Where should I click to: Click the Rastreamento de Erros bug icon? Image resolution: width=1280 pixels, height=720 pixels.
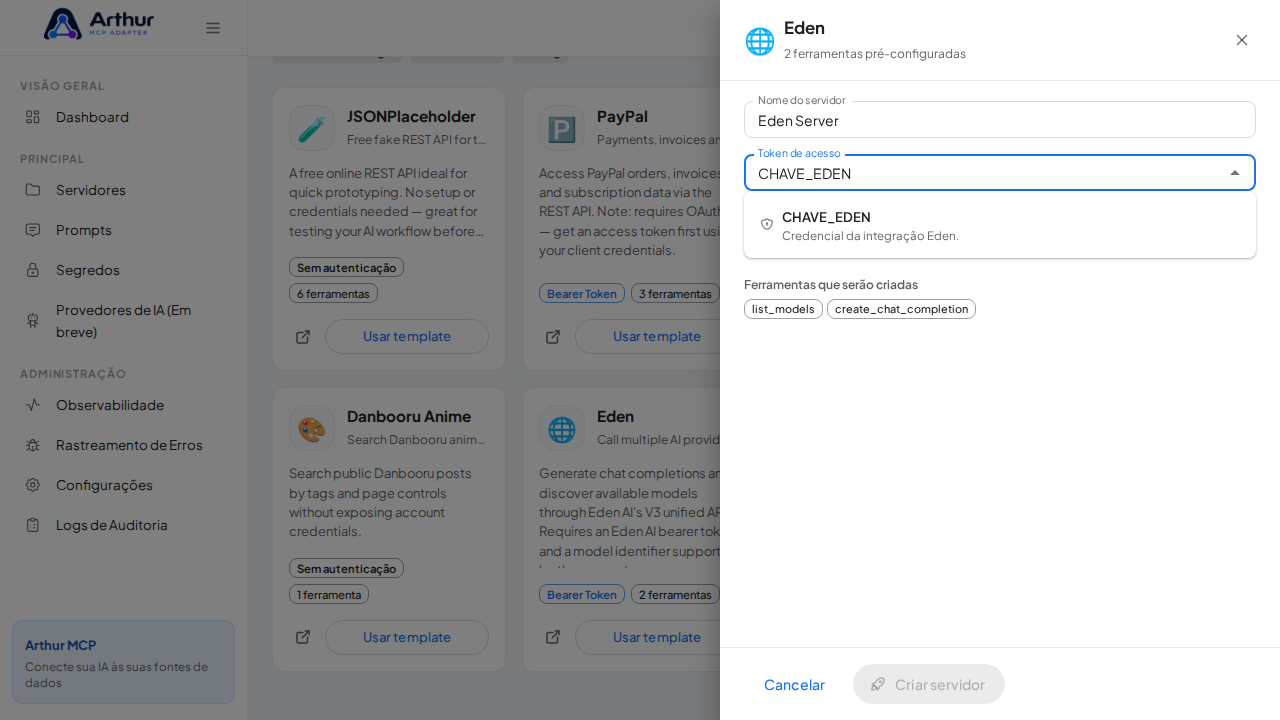[x=33, y=445]
